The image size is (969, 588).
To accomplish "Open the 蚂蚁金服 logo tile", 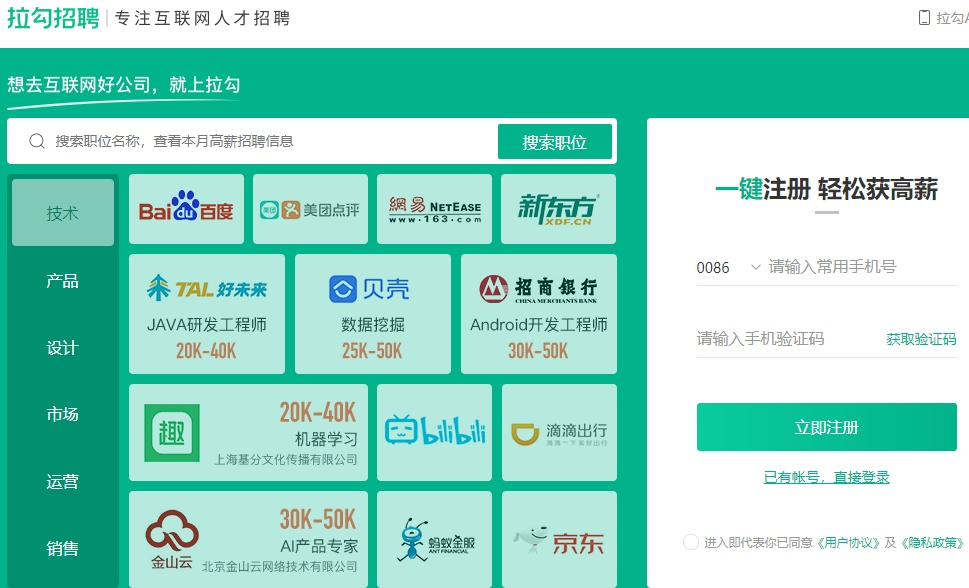I will click(x=434, y=539).
